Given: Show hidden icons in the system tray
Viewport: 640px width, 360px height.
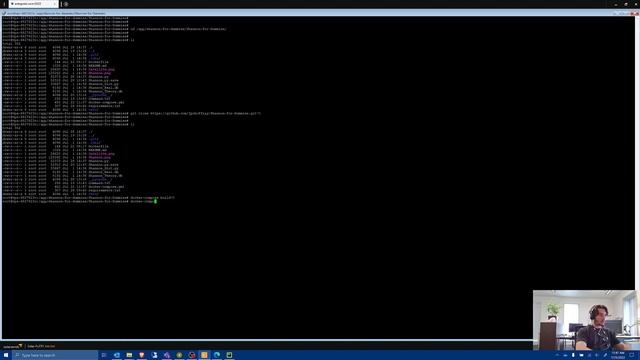Looking at the screenshot, I should point(557,355).
